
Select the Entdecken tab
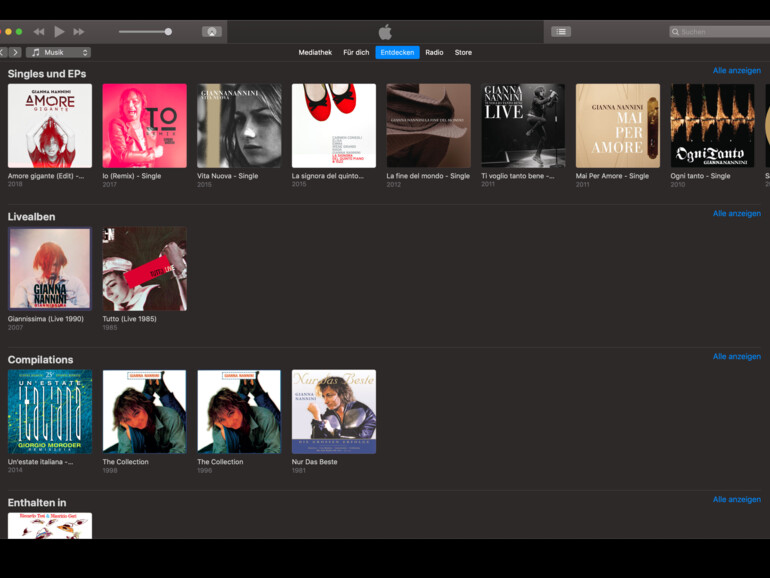(397, 53)
